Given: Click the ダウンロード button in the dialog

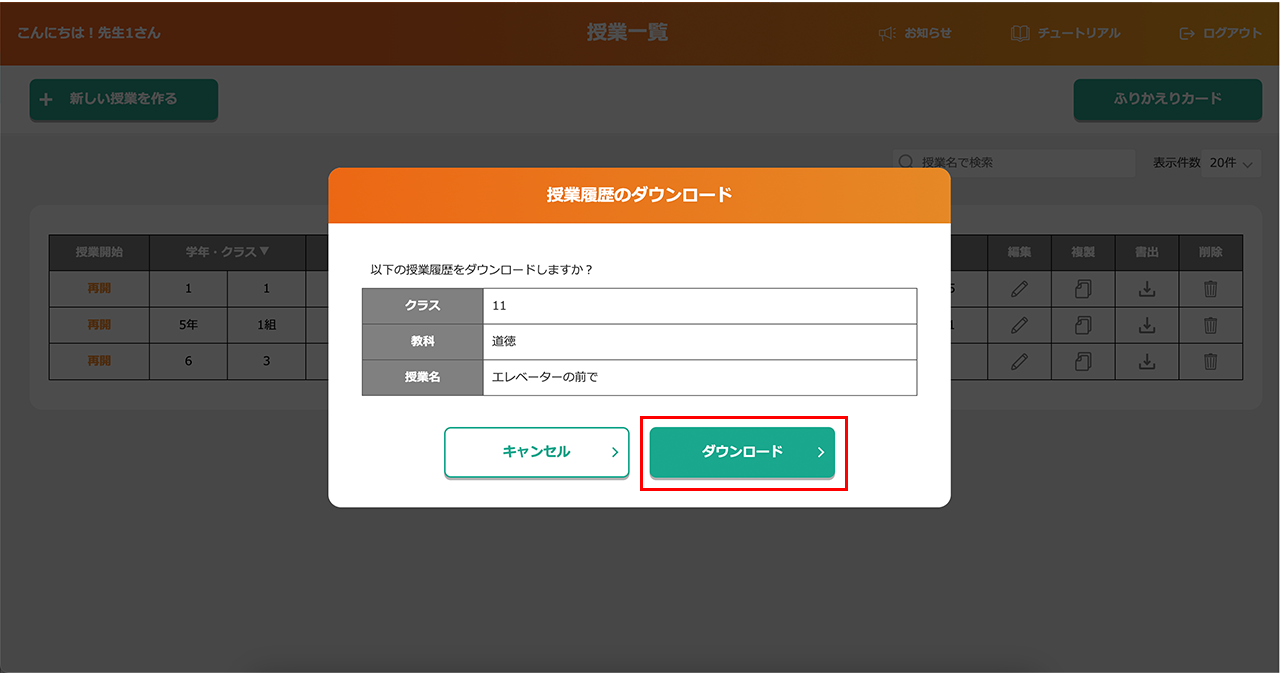Looking at the screenshot, I should [742, 452].
